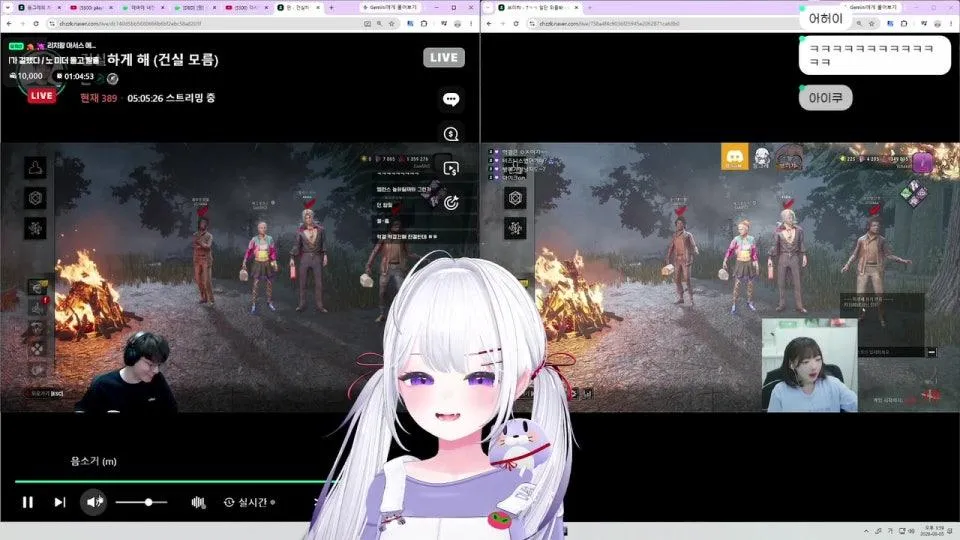This screenshot has height=540, width=960.
Task: Open the stream title '하게 해 (건실 모름)'
Action: click(163, 60)
